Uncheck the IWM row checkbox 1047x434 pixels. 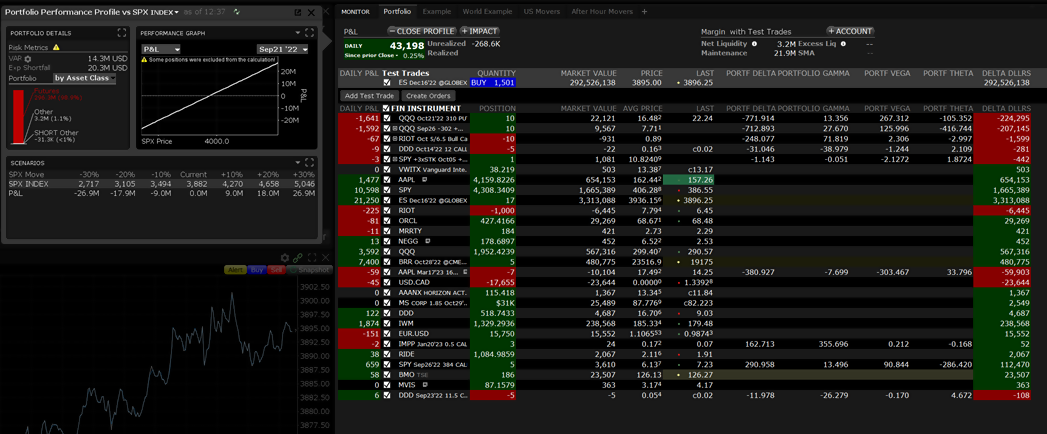[x=387, y=323]
